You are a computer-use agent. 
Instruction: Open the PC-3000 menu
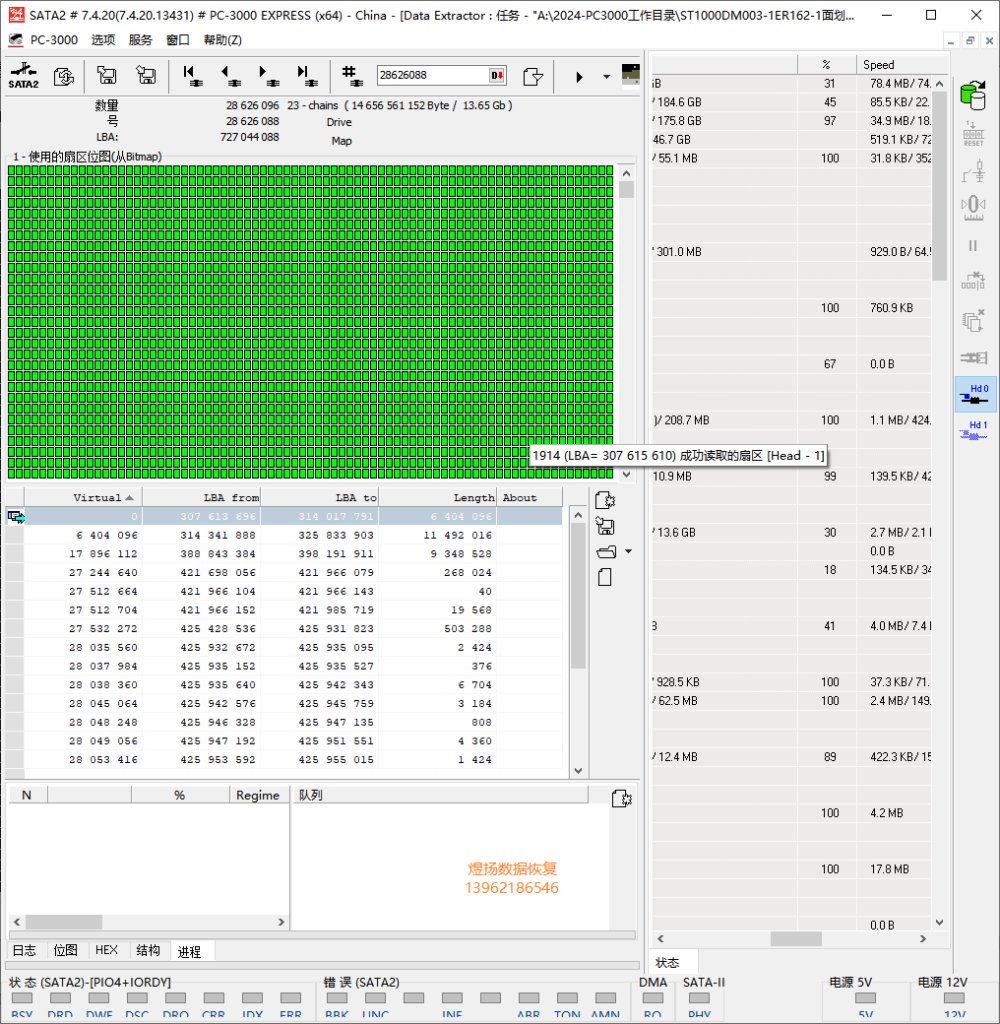[x=54, y=40]
